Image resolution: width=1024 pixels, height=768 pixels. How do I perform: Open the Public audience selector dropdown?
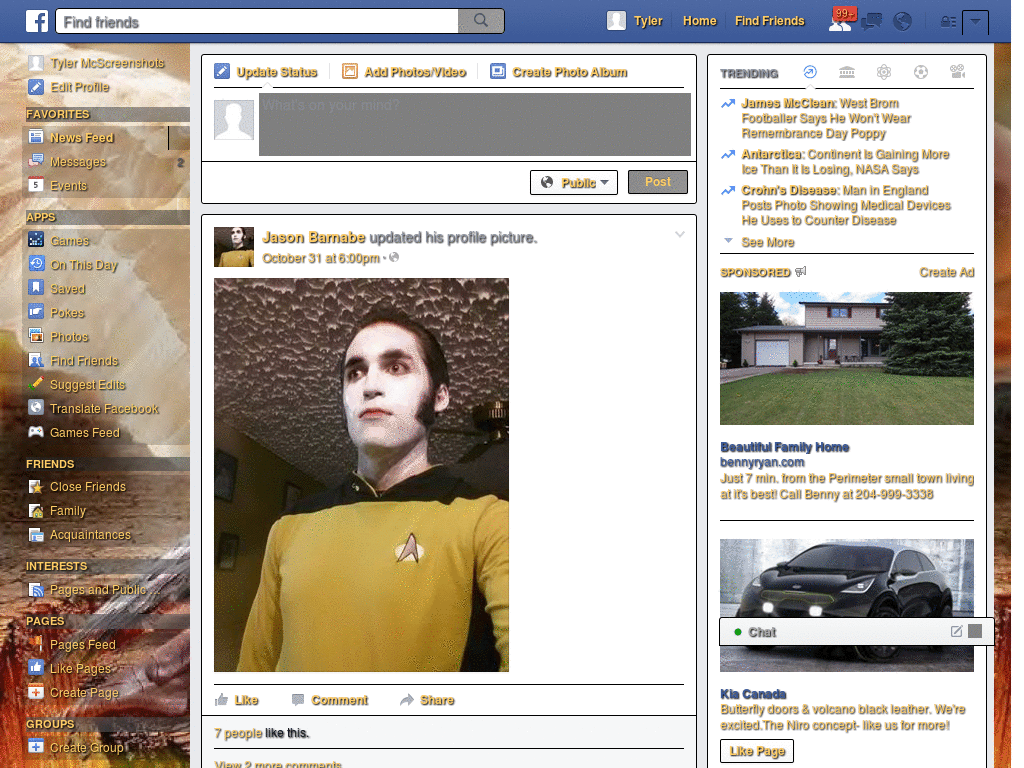click(573, 181)
